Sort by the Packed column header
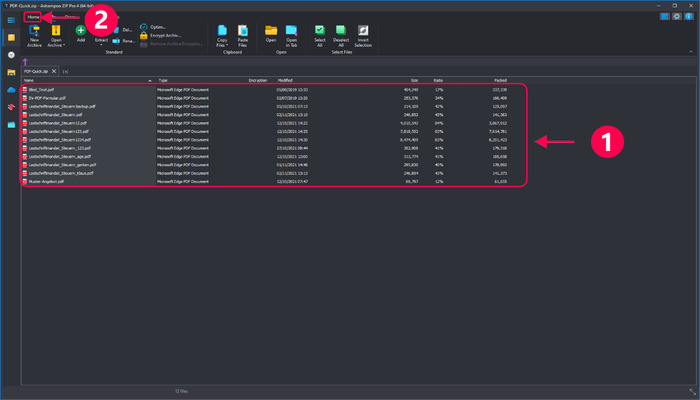Screen dimensions: 700x400 tap(500, 80)
